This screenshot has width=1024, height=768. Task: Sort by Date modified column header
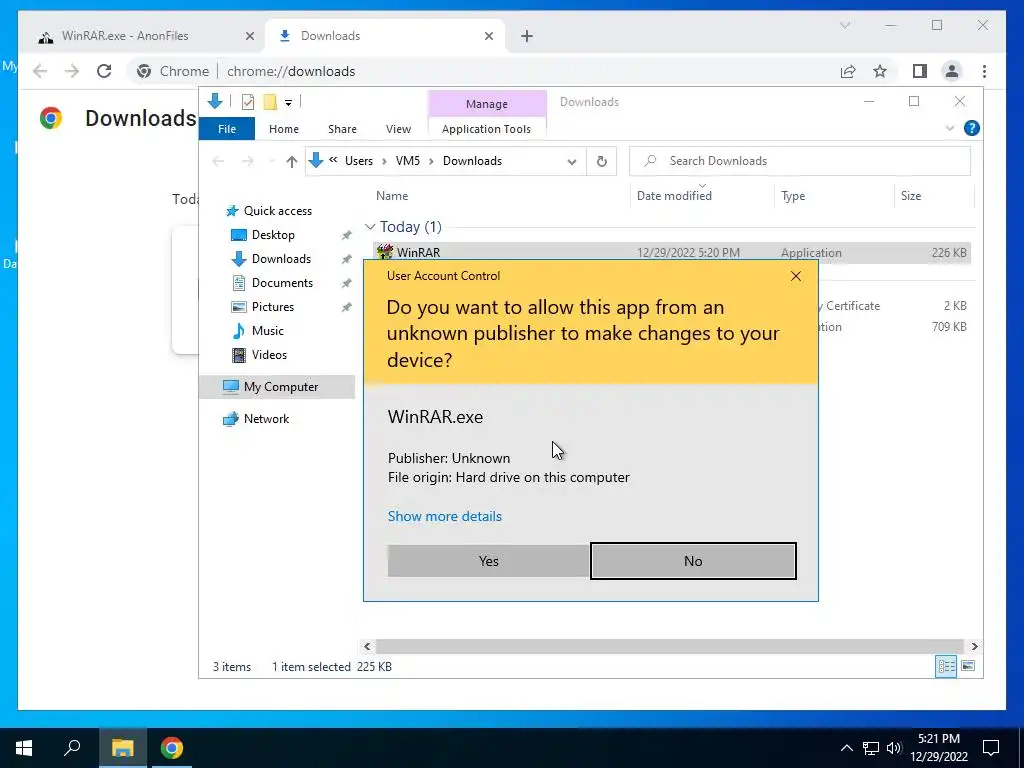click(x=674, y=196)
